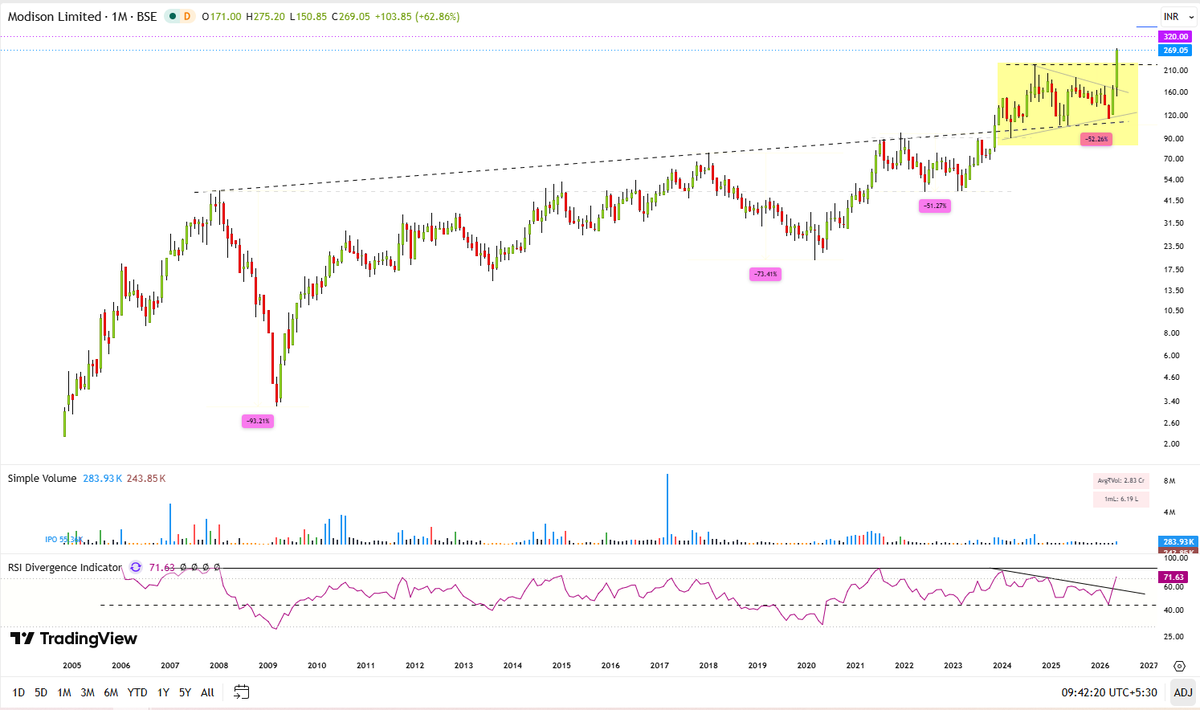Click the 54.00 price scale value
Screen dimensions: 1200x710
[x=1175, y=180]
